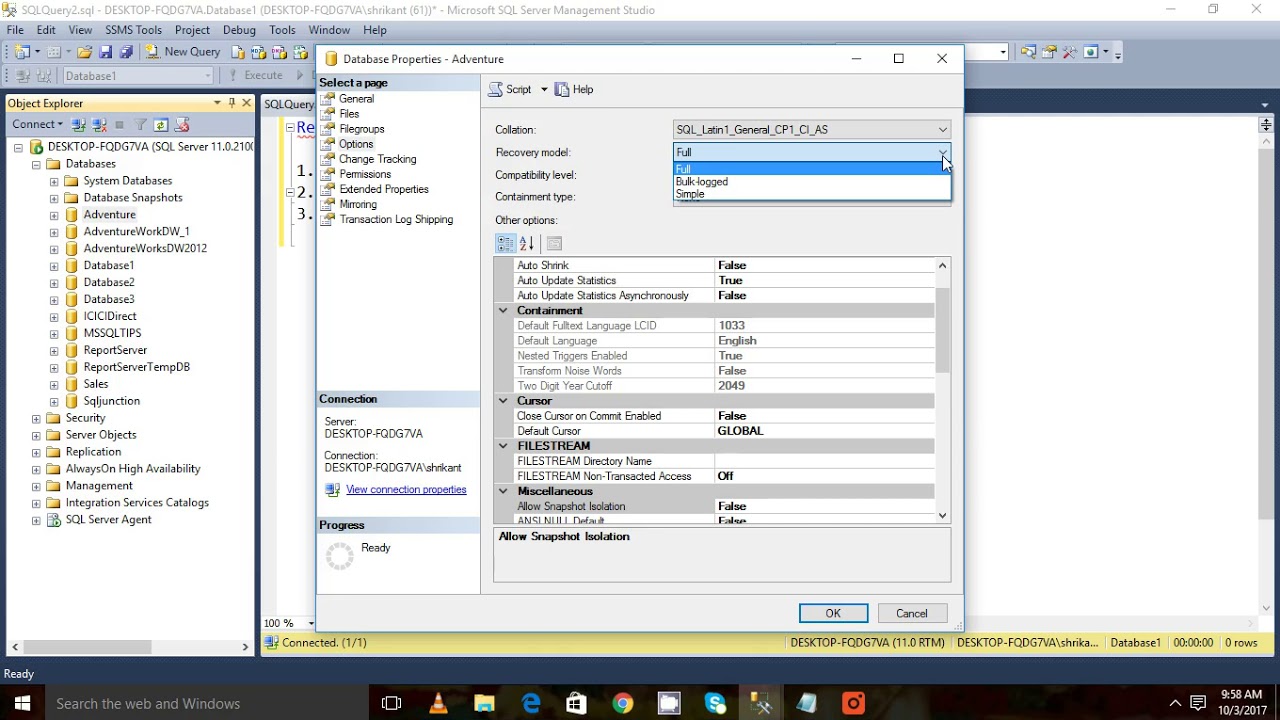Open View connection properties link
The height and width of the screenshot is (720, 1280).
click(406, 489)
